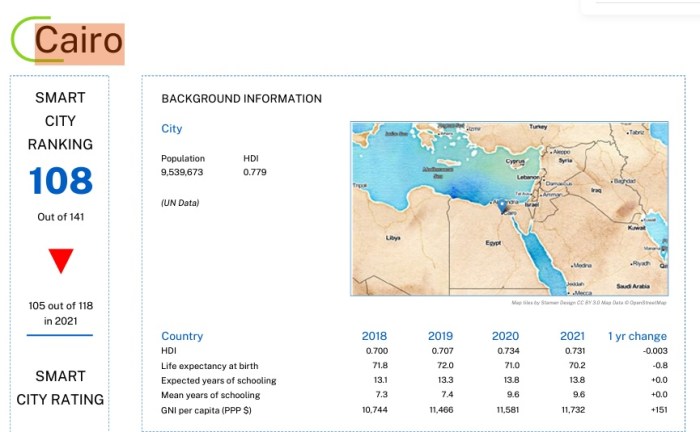Select the GNI change value +151

(x=659, y=410)
